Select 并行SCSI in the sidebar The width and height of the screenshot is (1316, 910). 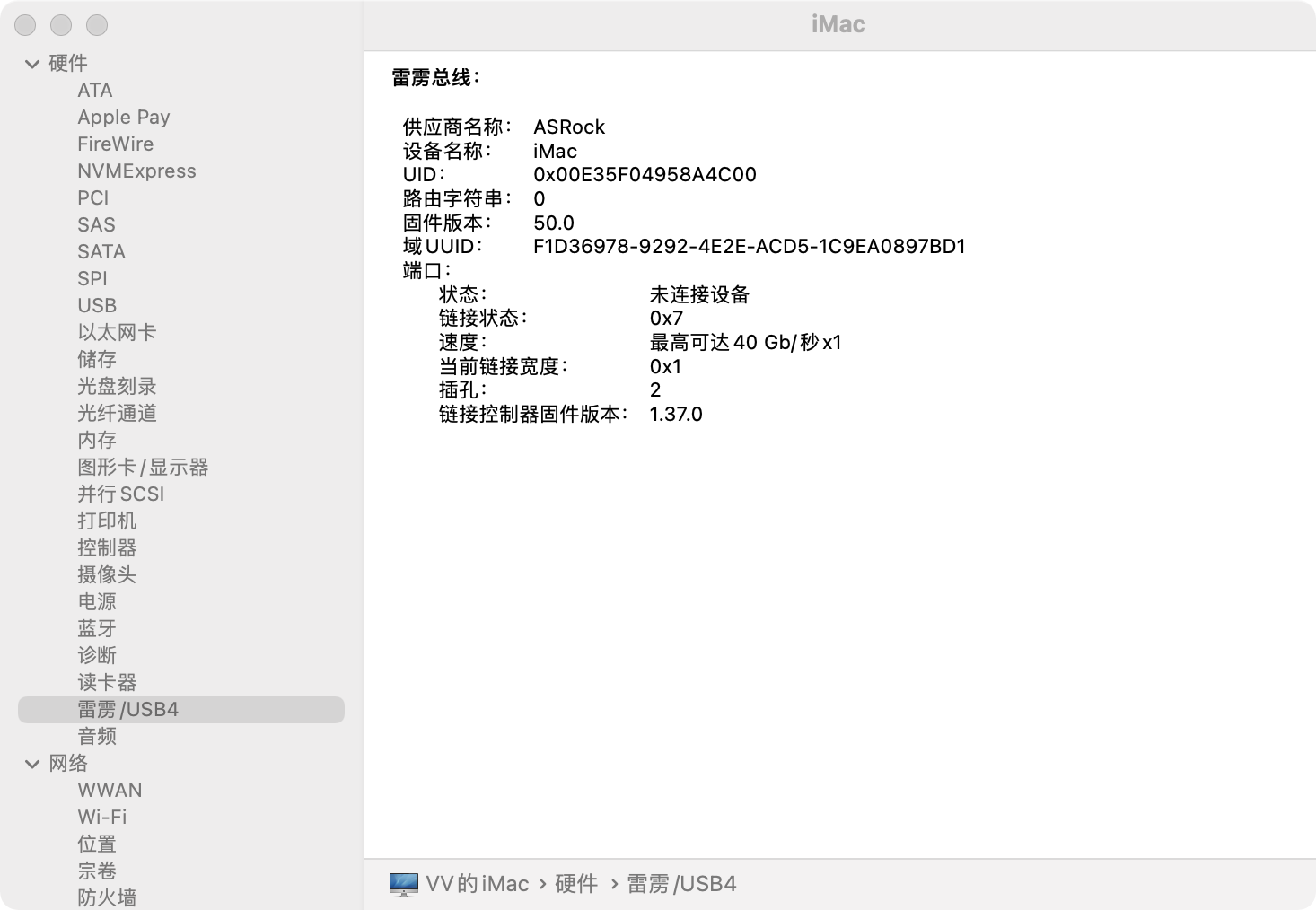pos(121,494)
